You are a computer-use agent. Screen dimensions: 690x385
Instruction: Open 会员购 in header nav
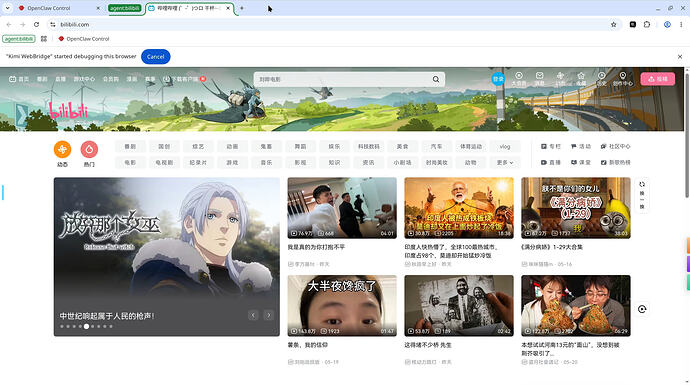click(111, 79)
